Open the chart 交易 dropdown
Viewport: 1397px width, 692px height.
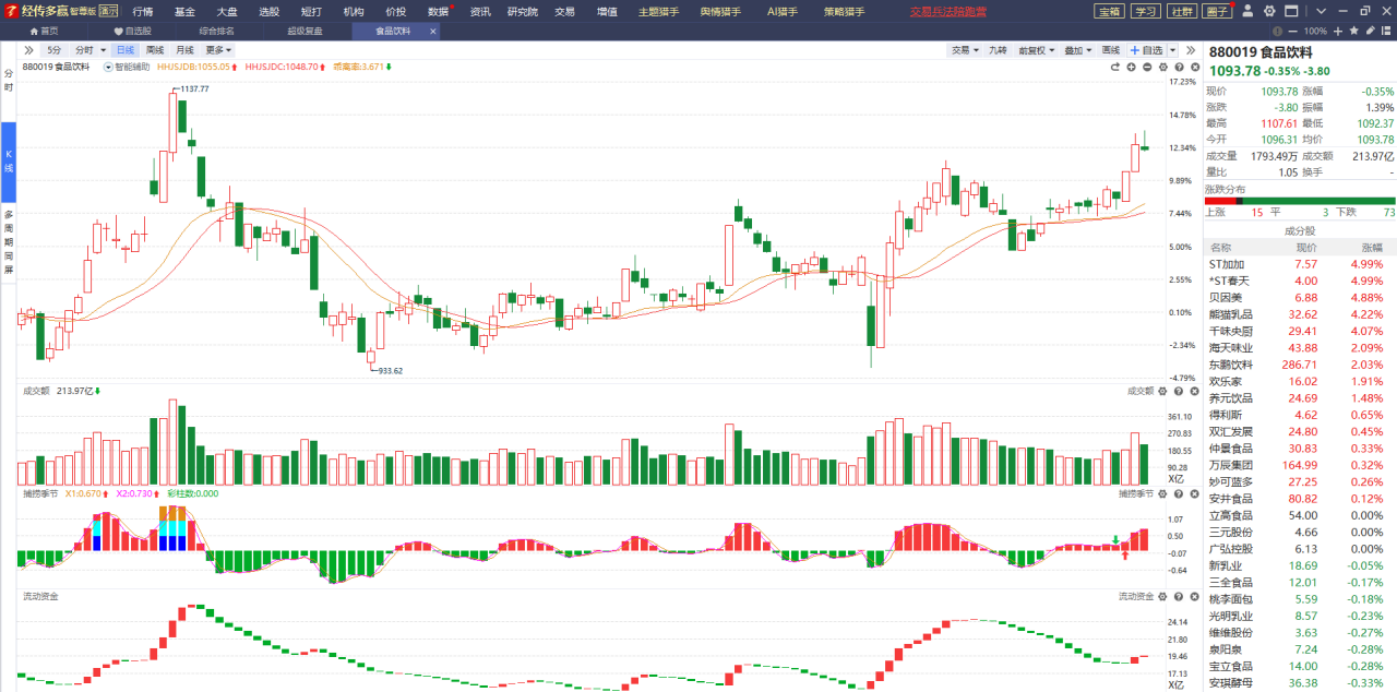click(x=964, y=50)
